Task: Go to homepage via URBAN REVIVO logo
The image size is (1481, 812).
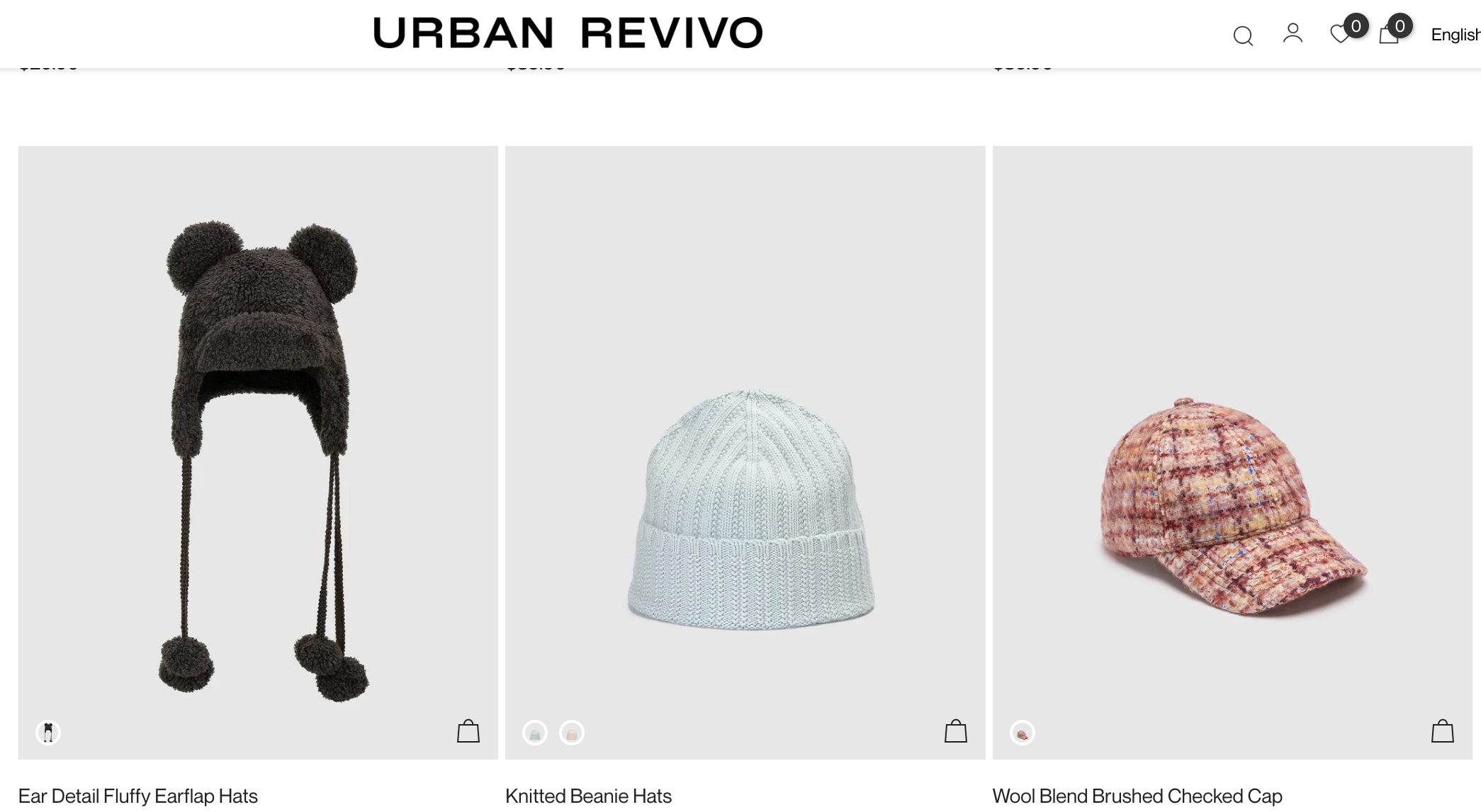Action: click(568, 33)
